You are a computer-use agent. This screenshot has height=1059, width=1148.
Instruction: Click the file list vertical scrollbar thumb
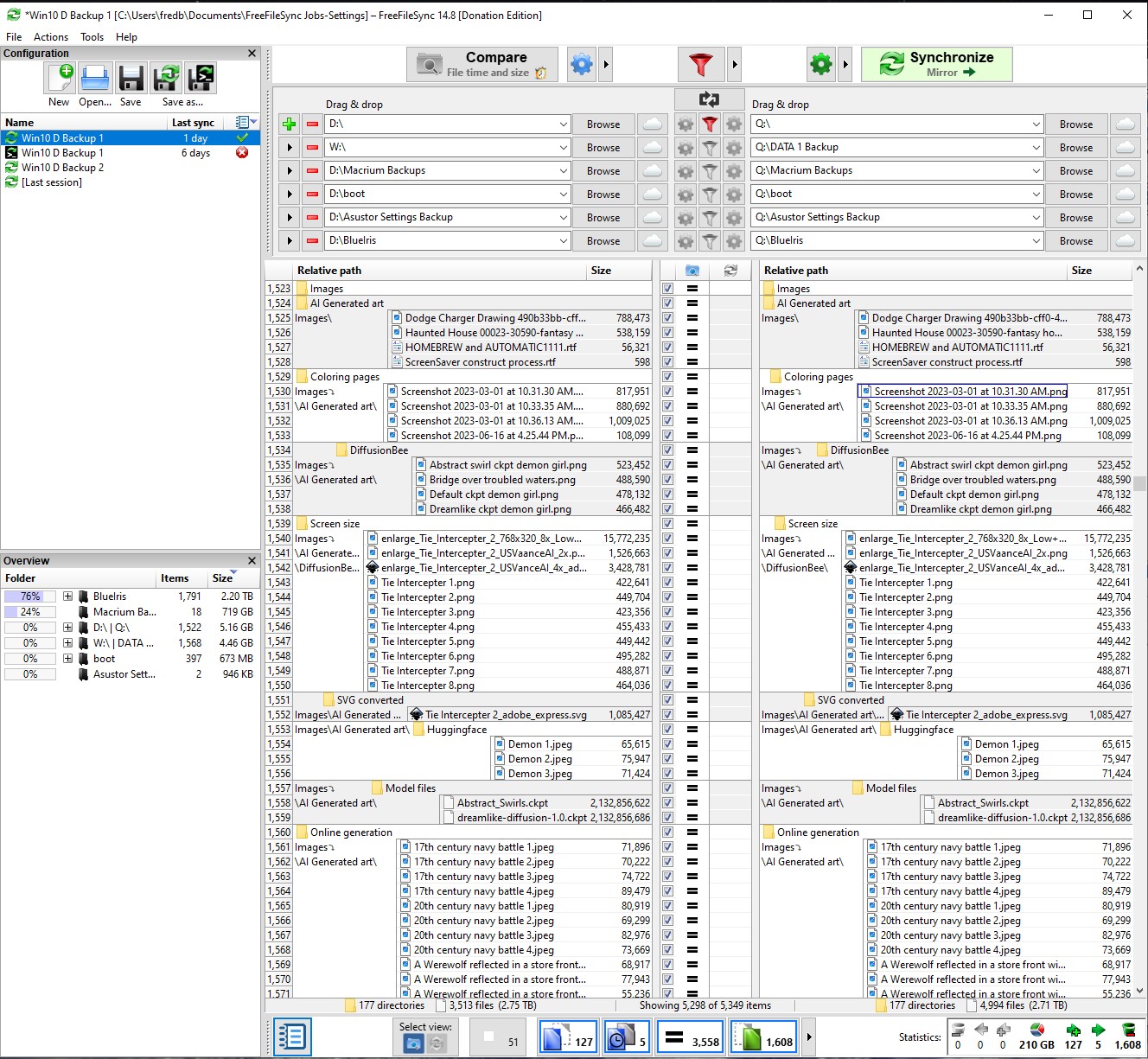click(1140, 483)
